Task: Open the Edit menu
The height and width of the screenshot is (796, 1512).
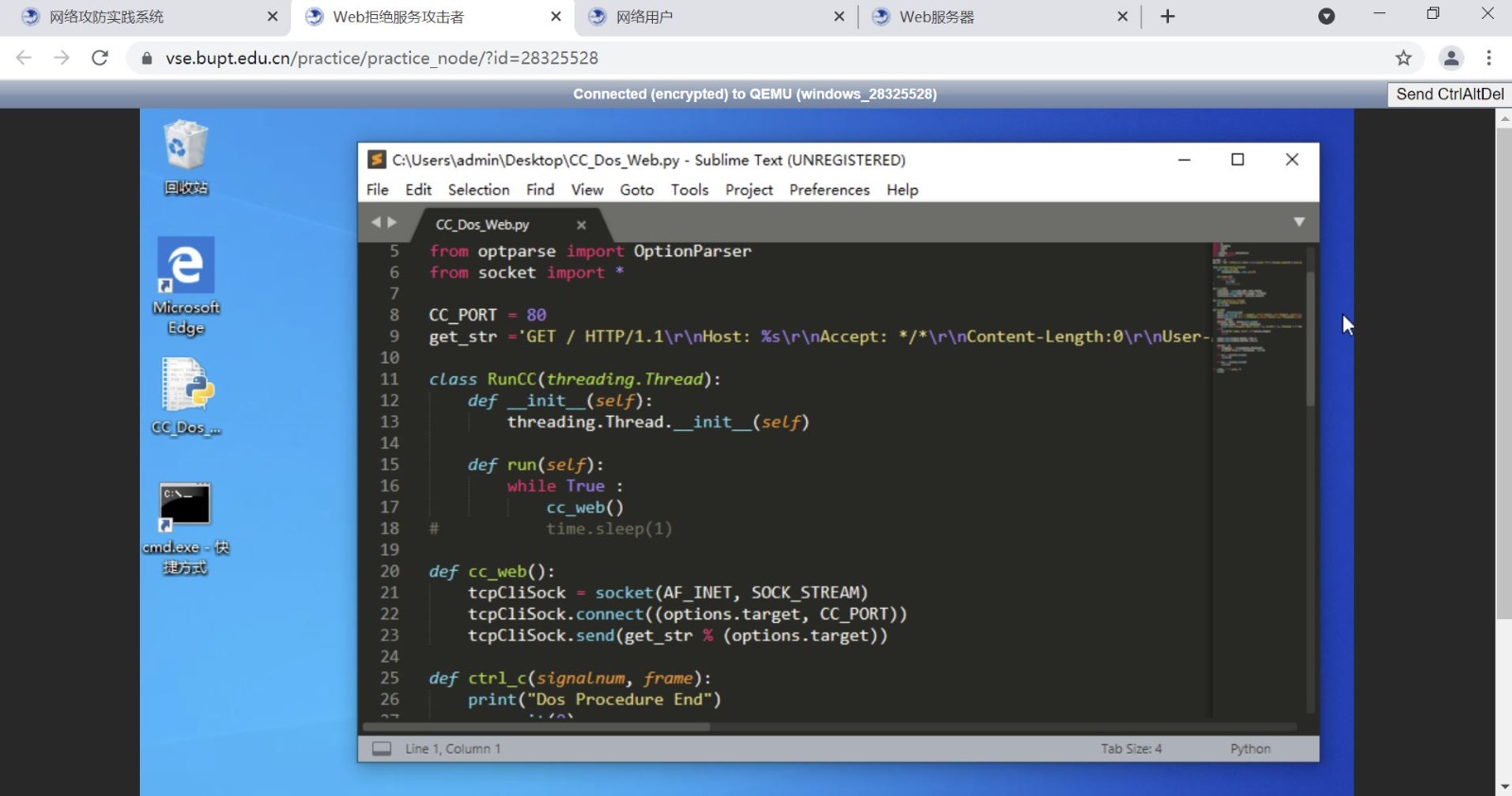Action: point(419,190)
